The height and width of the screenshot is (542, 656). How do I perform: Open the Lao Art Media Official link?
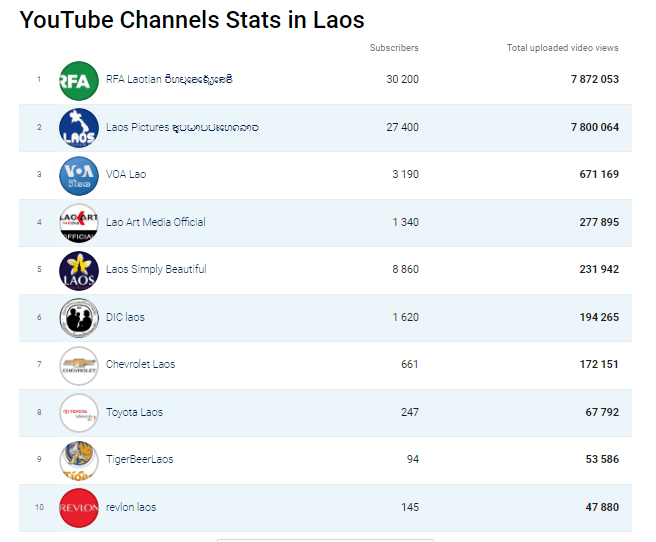pyautogui.click(x=156, y=222)
